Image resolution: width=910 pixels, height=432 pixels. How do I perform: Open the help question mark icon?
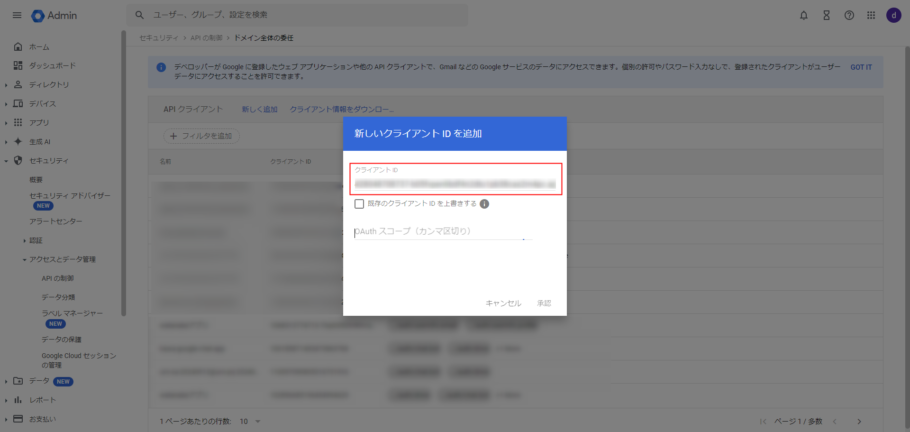click(x=849, y=15)
